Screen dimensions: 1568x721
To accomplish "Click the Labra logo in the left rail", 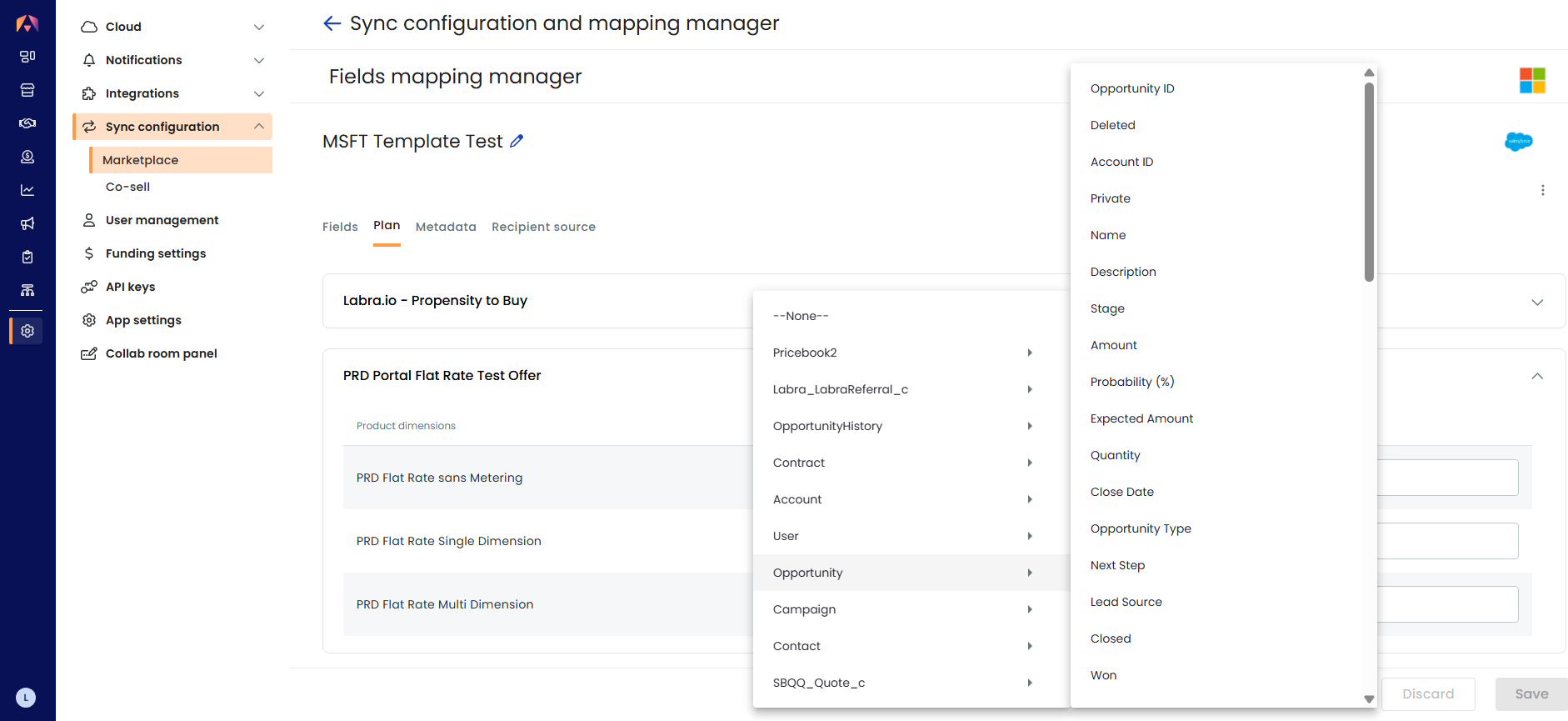I will tap(27, 23).
